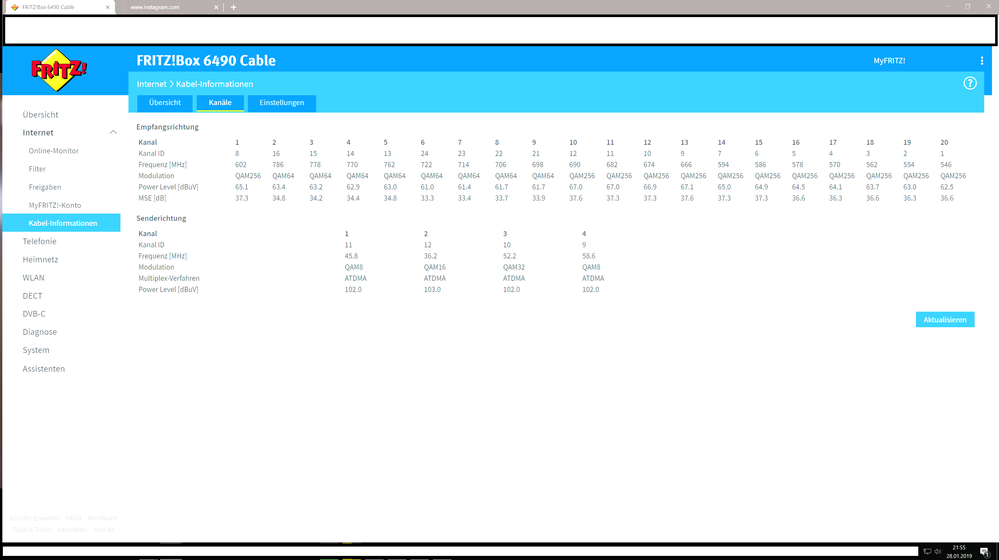
Task: Click the avm.de footer link
Action: [104, 530]
